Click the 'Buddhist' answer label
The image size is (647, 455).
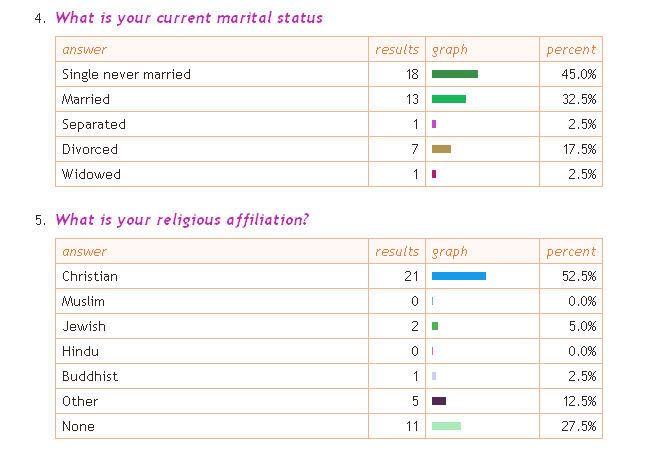point(90,376)
